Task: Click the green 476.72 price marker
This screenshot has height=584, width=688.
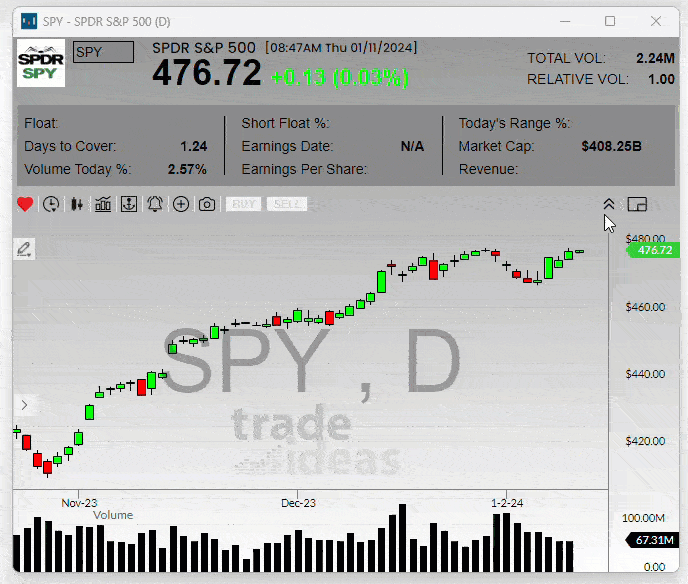Action: [654, 250]
